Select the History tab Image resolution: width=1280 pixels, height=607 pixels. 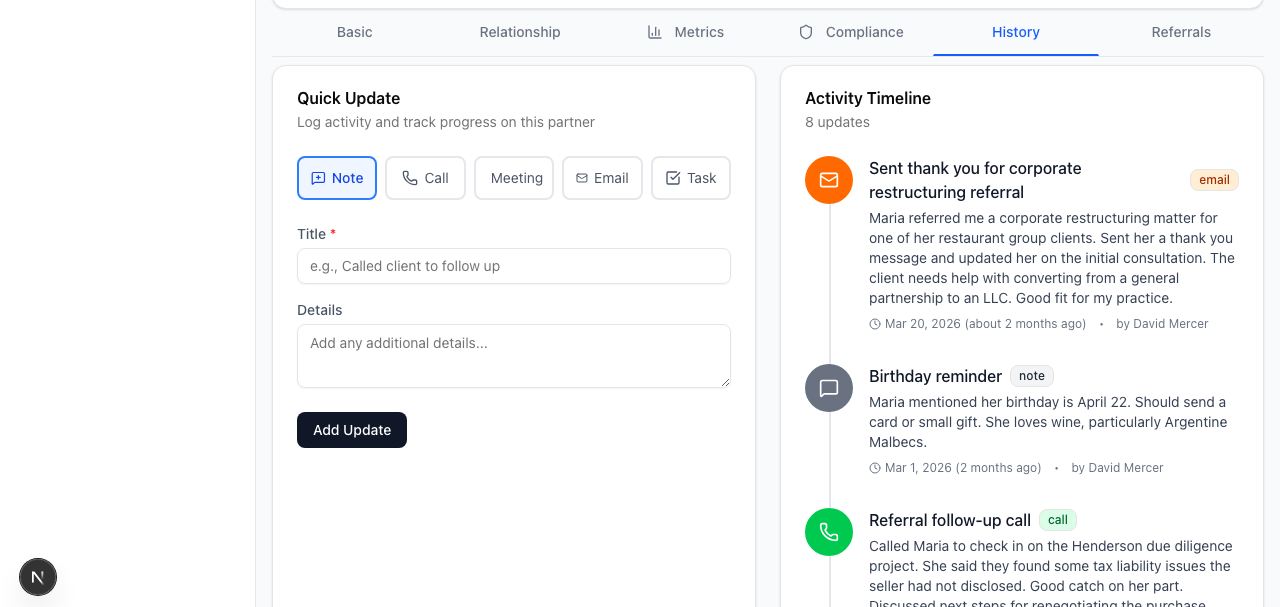point(1016,32)
